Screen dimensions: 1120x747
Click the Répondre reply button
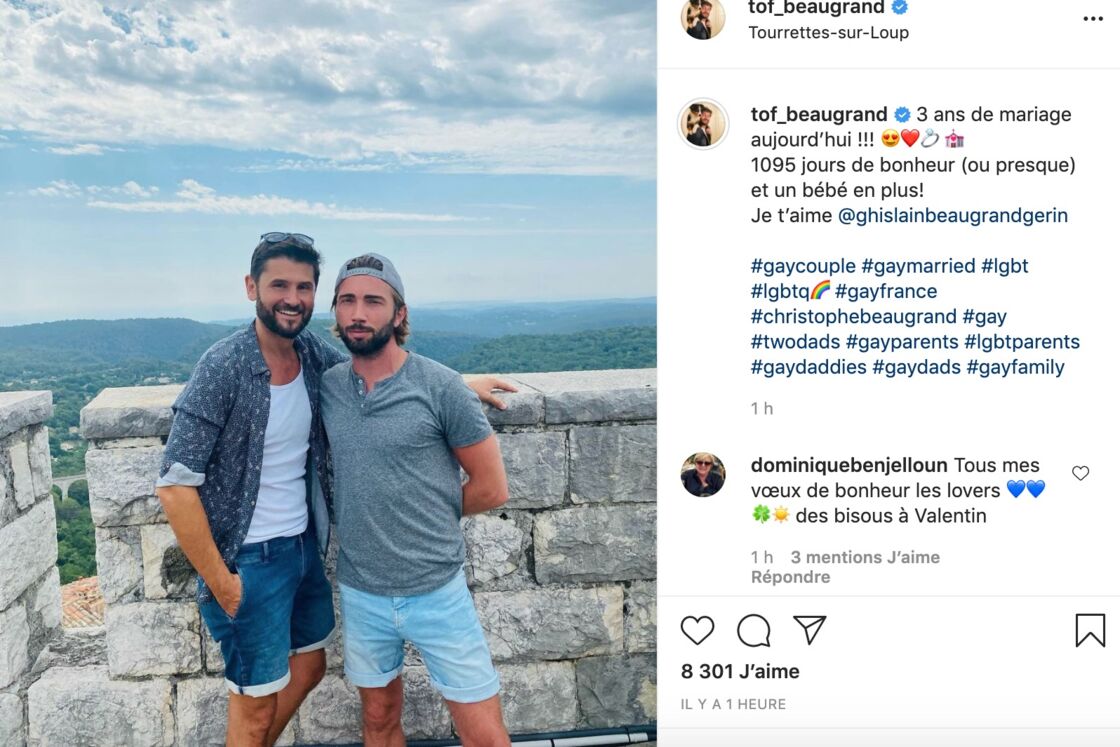790,577
